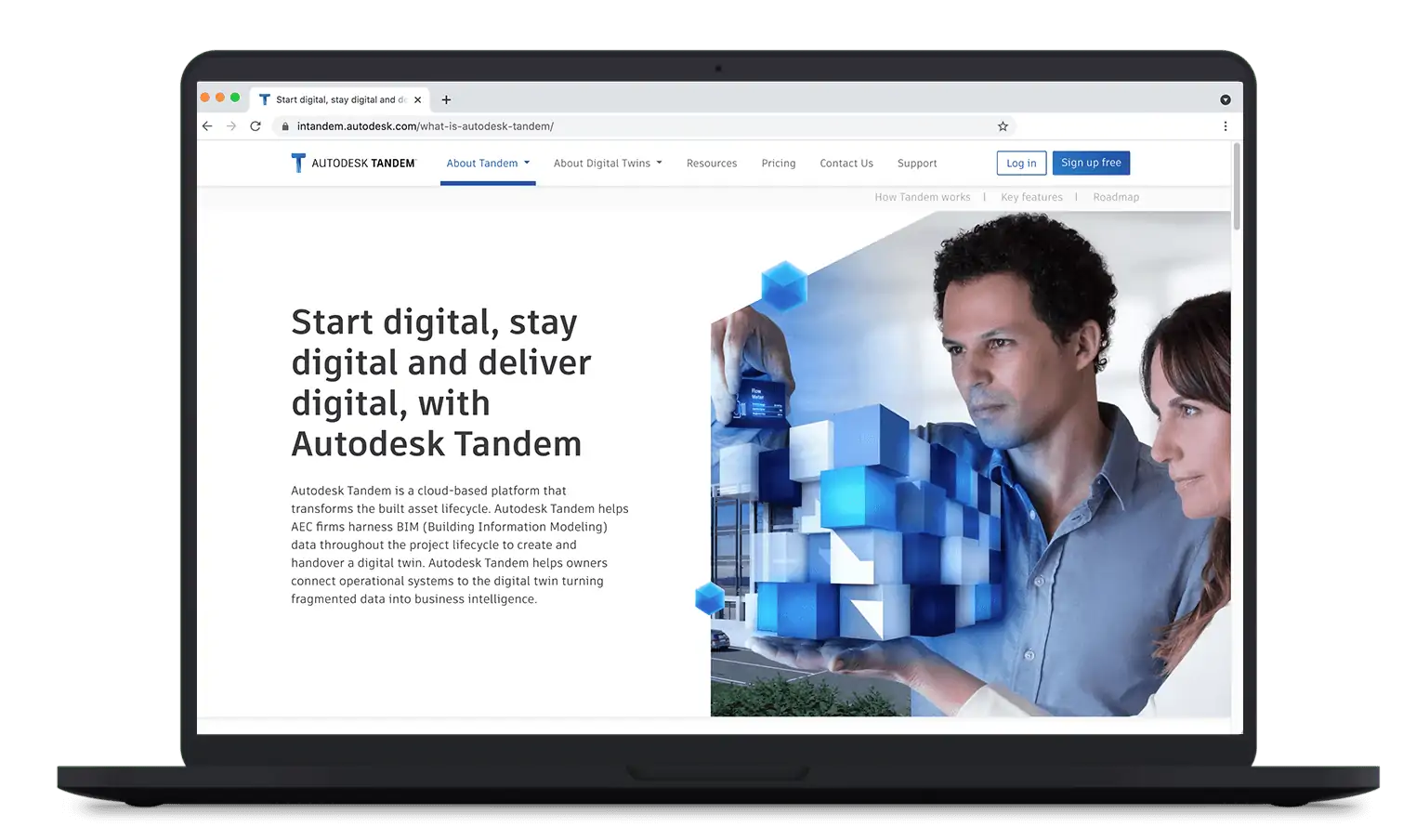Reload the page with the refresh icon
The image size is (1403, 840).
[256, 126]
